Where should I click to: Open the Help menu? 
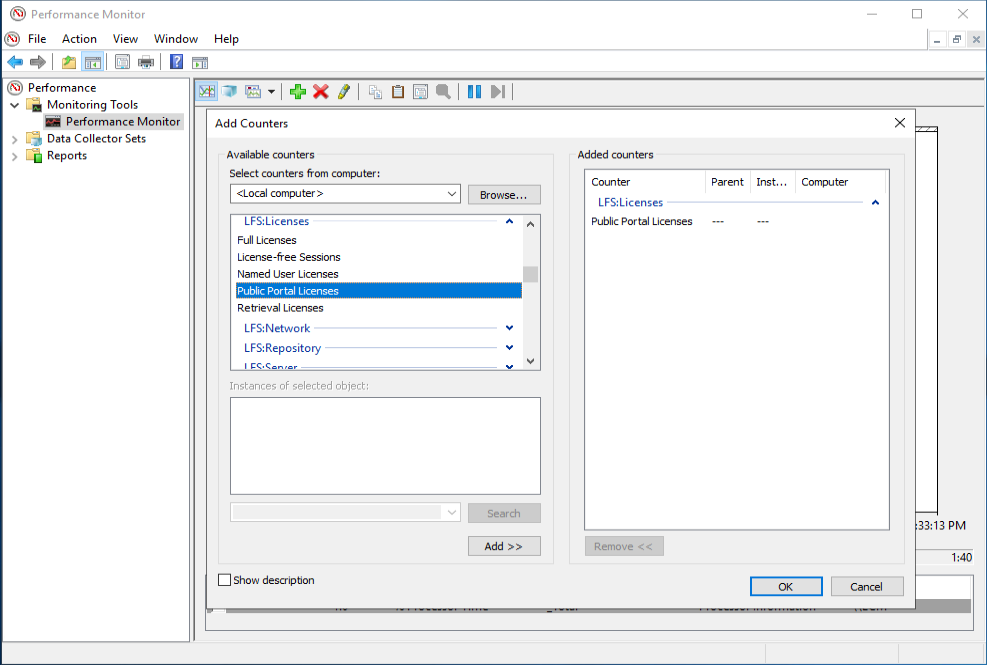point(226,39)
